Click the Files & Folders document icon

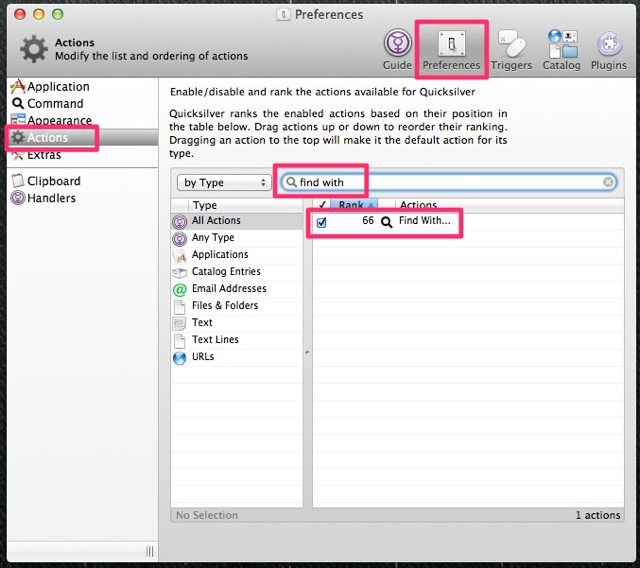[180, 307]
